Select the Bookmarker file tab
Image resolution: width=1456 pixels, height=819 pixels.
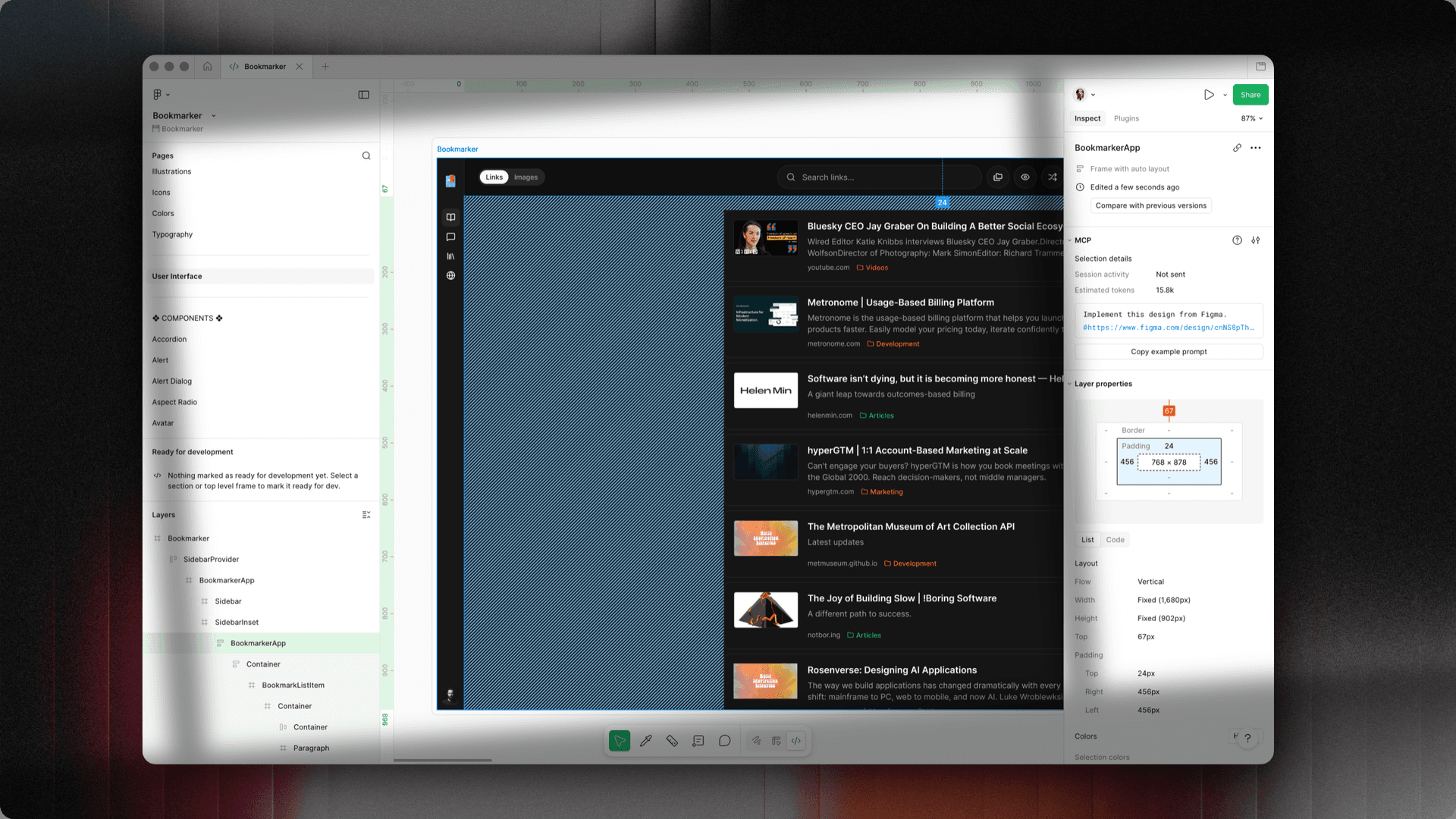265,67
